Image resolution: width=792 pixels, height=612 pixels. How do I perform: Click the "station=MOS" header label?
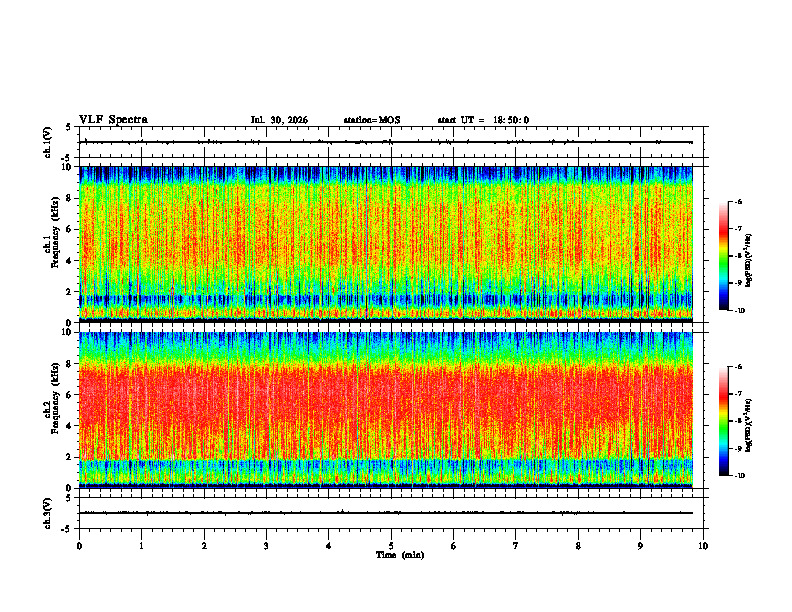coord(372,120)
